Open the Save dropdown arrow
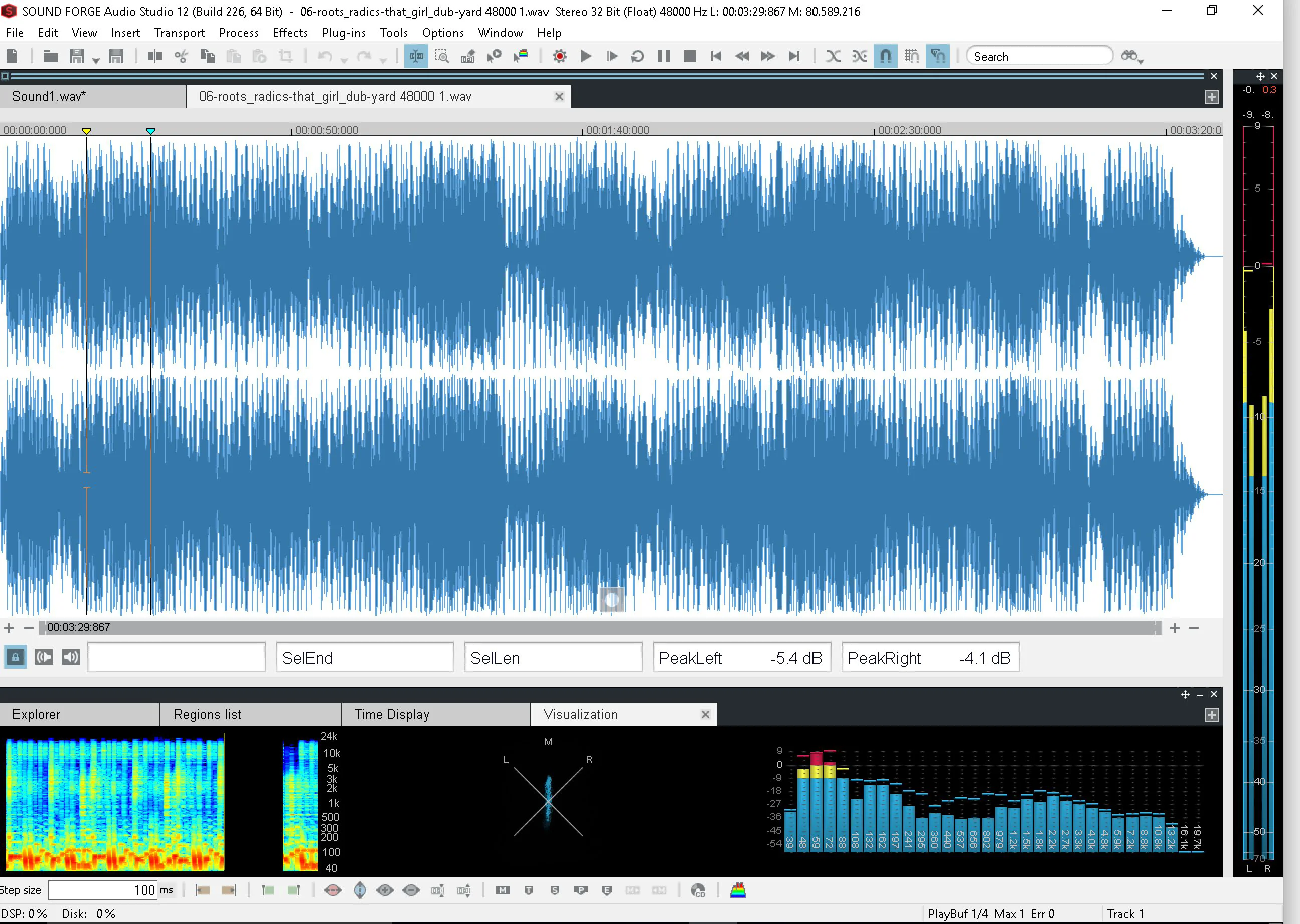This screenshot has width=1300, height=924. click(96, 60)
